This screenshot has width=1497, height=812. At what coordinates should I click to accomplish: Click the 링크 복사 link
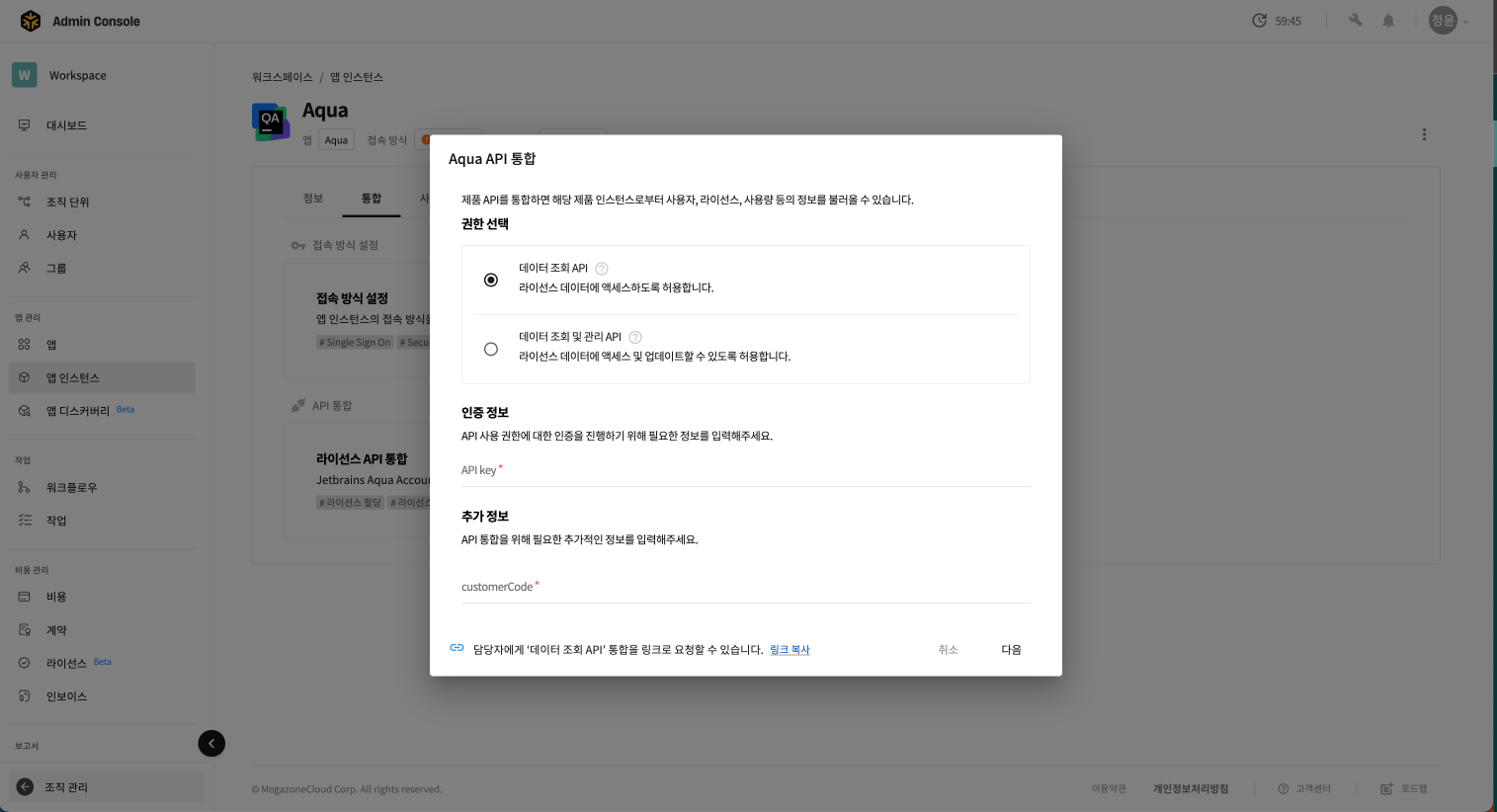point(790,650)
